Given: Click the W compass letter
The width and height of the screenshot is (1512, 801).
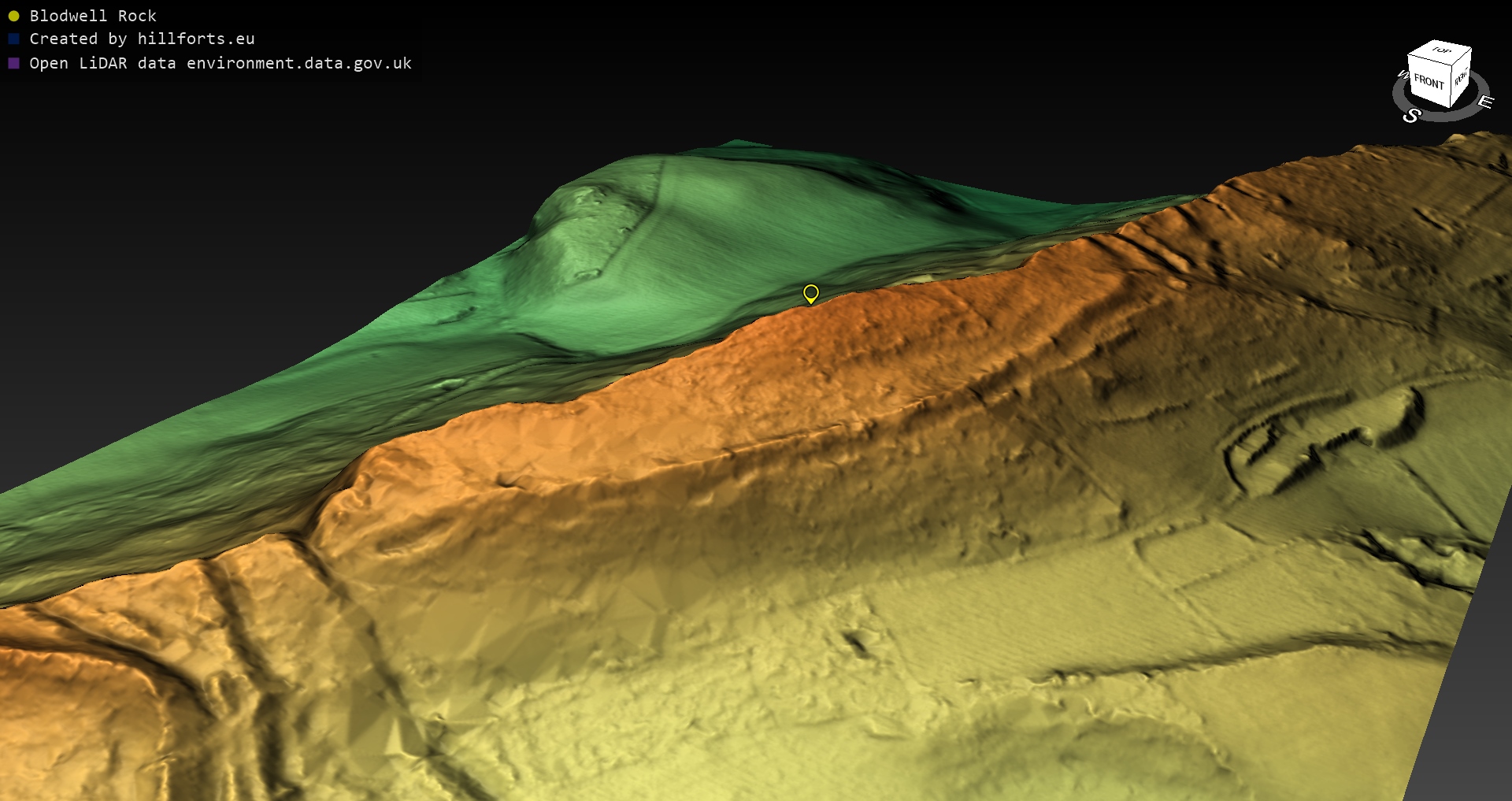Looking at the screenshot, I should coord(1403,75).
